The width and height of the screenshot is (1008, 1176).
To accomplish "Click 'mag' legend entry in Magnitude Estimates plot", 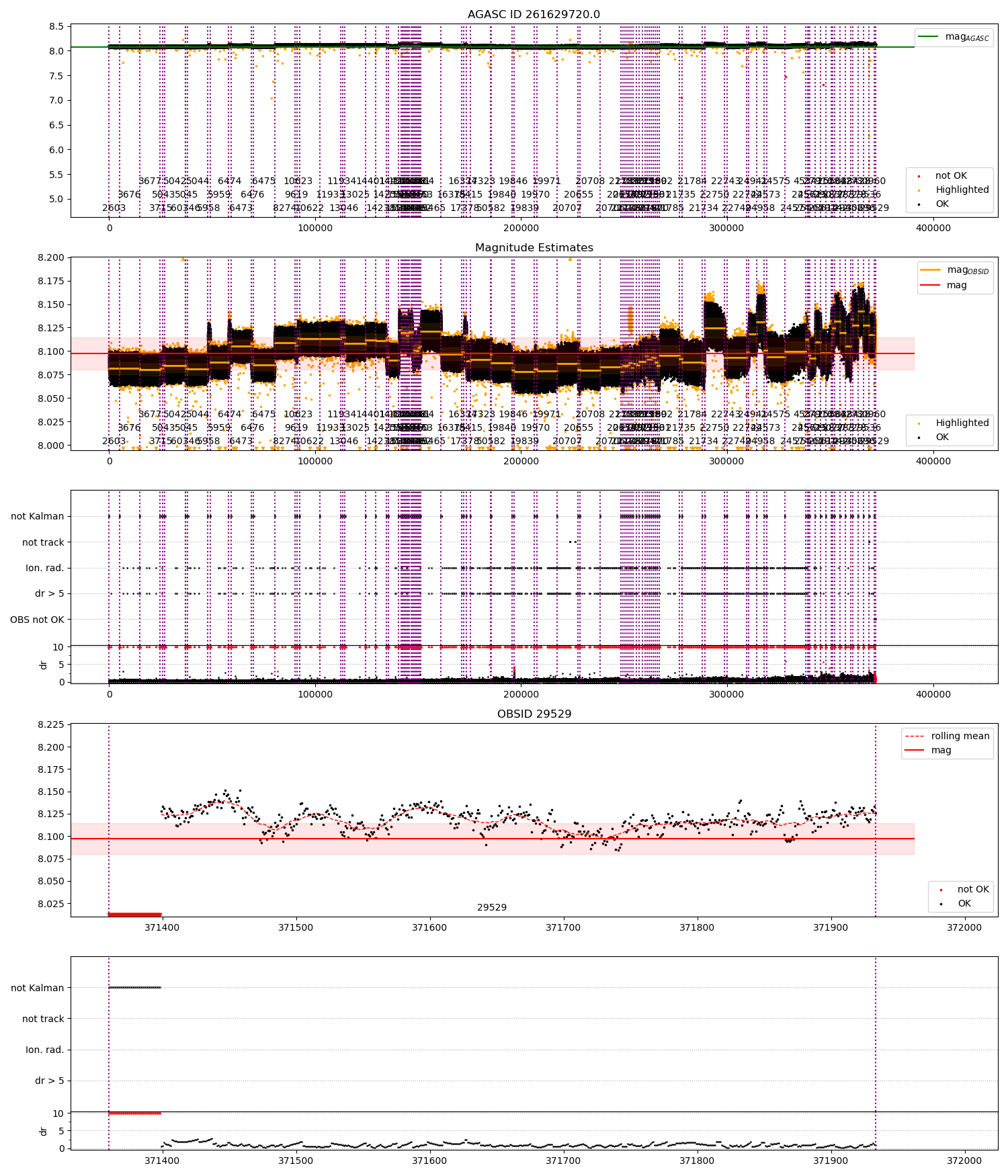I will click(x=944, y=285).
